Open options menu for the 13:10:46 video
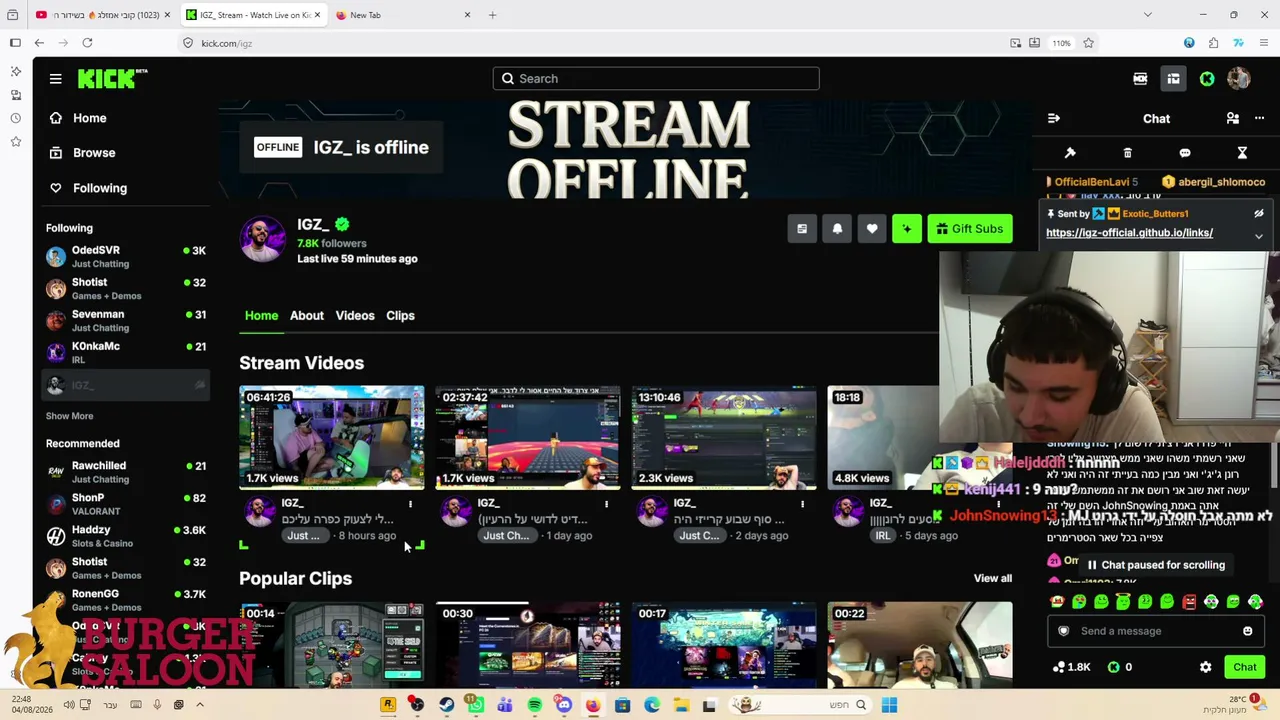 [802, 504]
